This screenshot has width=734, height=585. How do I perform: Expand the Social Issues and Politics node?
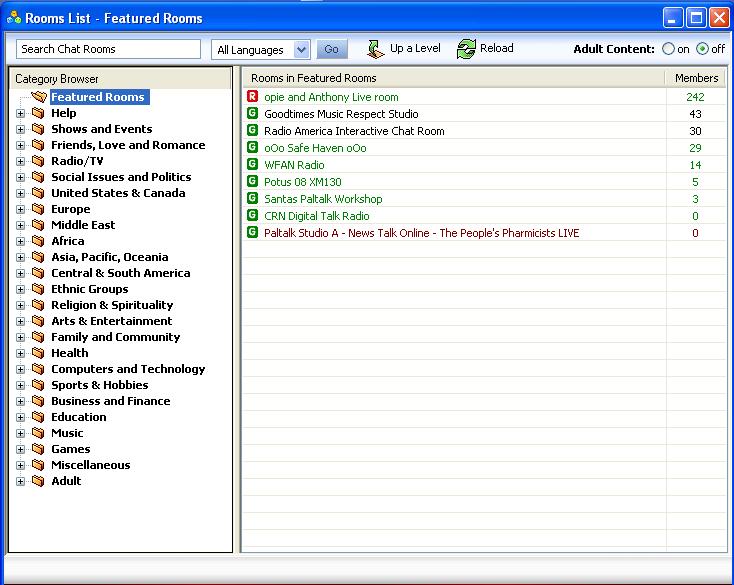tap(20, 177)
